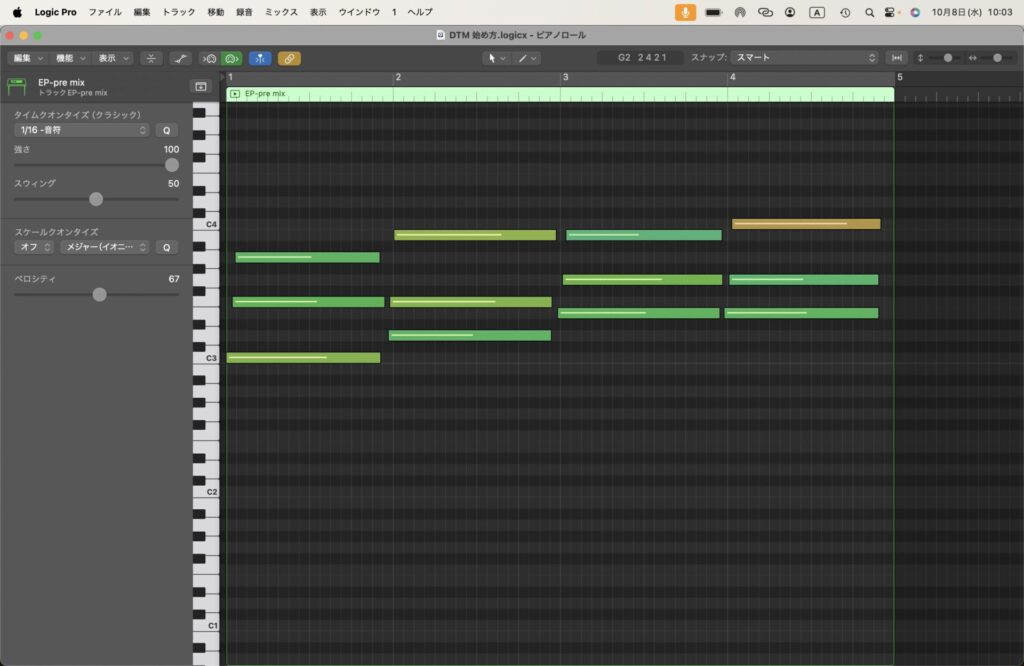Click the Spotlight search icon in menu bar
This screenshot has width=1024, height=666.
pyautogui.click(x=868, y=12)
